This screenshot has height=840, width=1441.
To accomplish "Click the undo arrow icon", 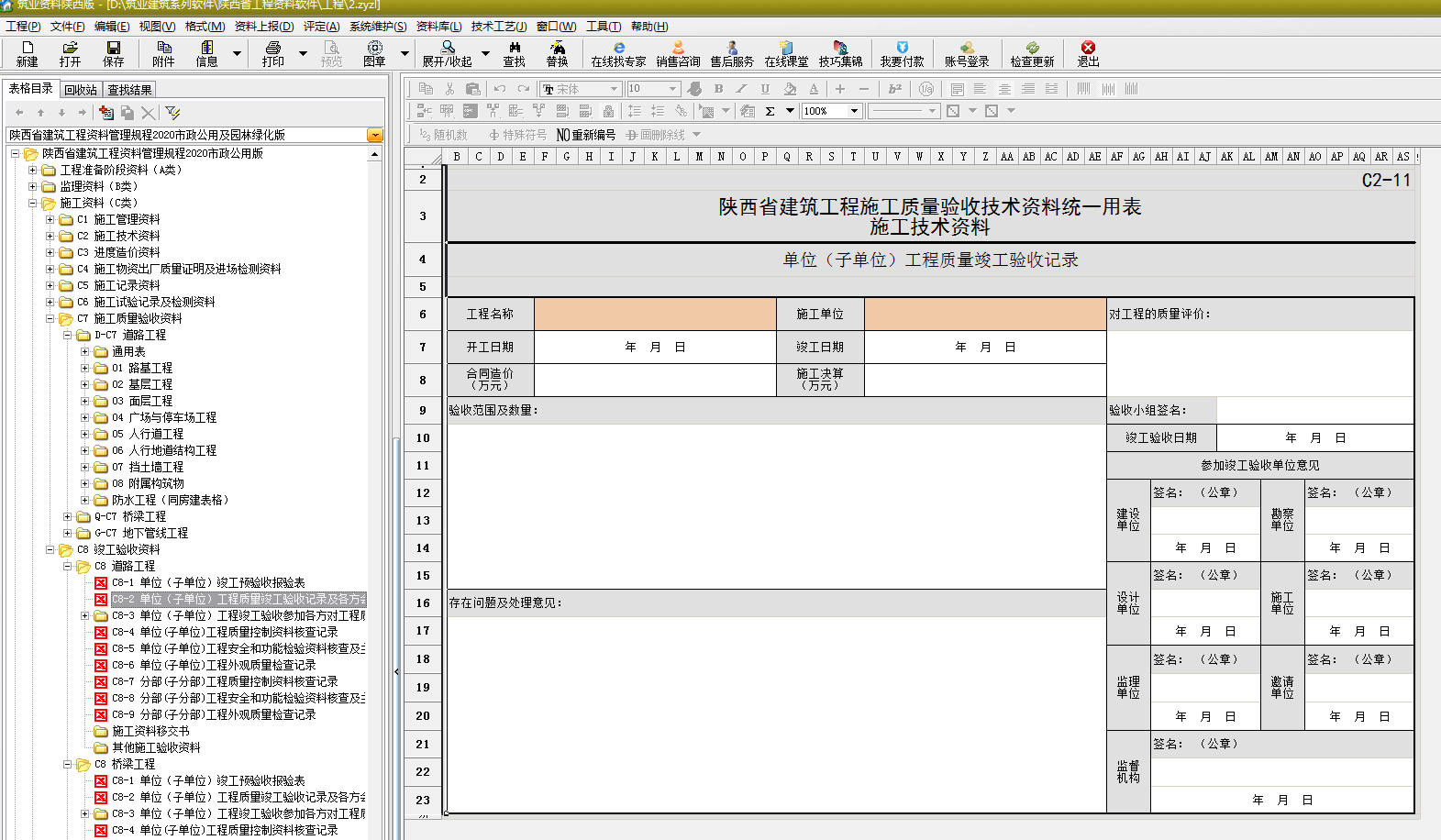I will pyautogui.click(x=500, y=89).
